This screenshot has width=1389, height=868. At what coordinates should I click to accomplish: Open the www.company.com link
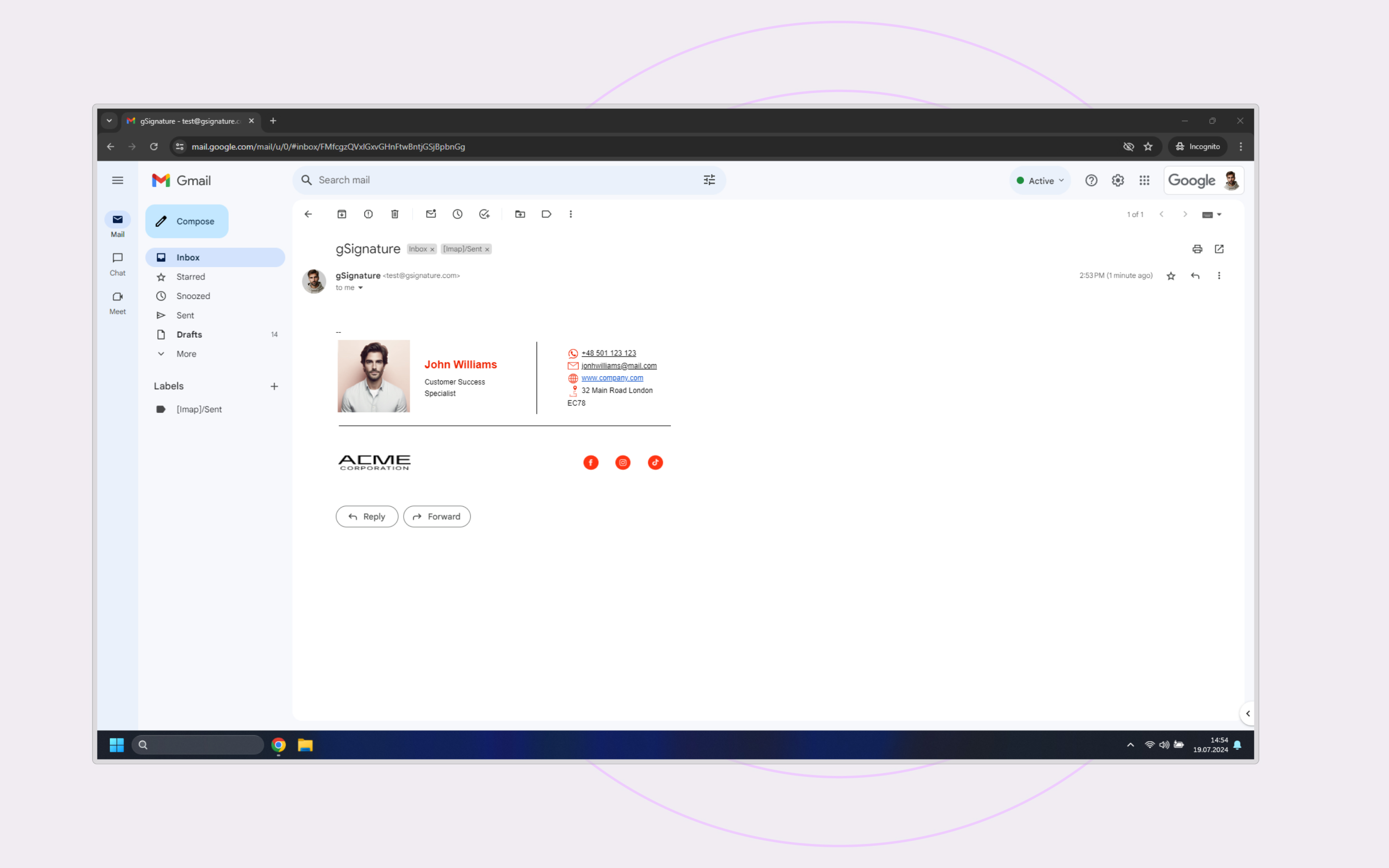coord(612,378)
